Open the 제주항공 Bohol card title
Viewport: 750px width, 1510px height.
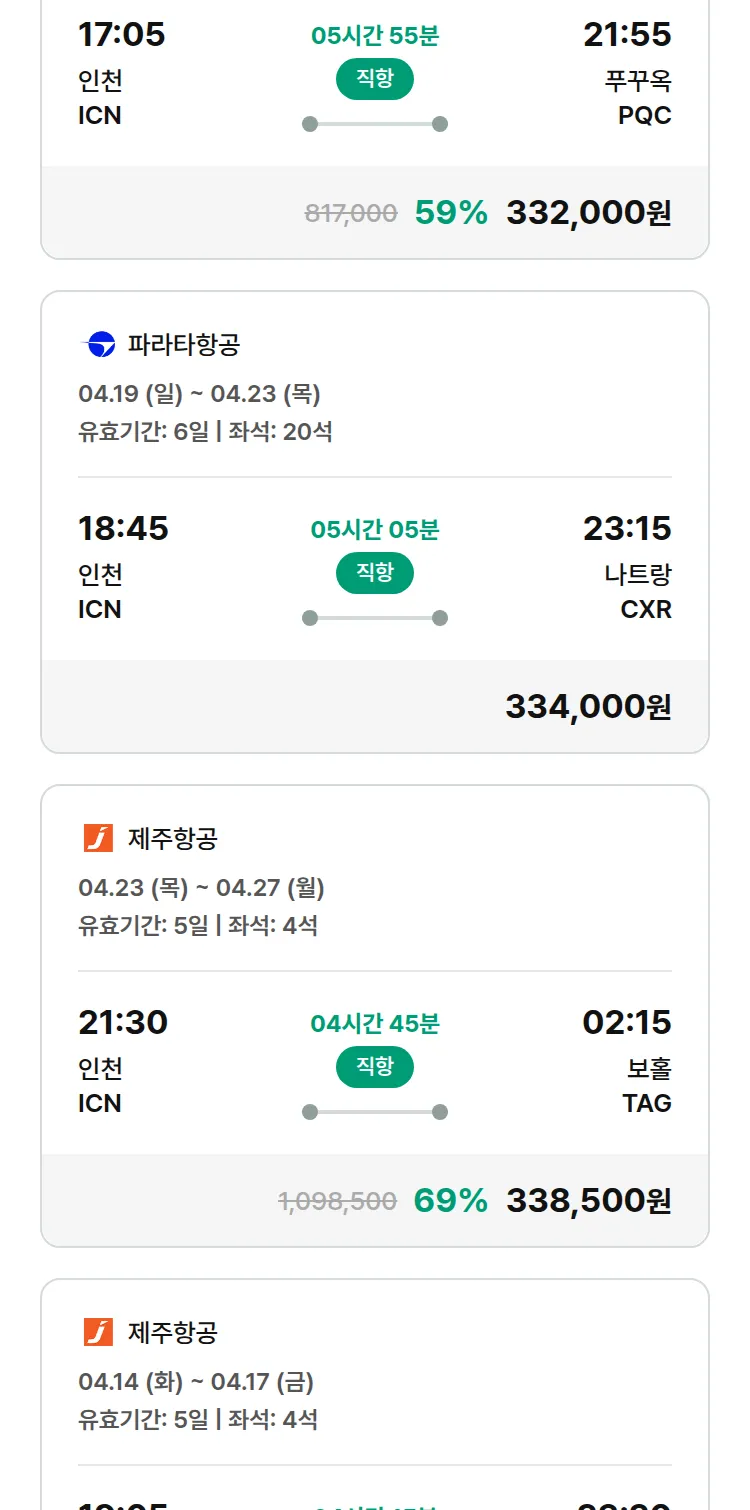tap(173, 838)
